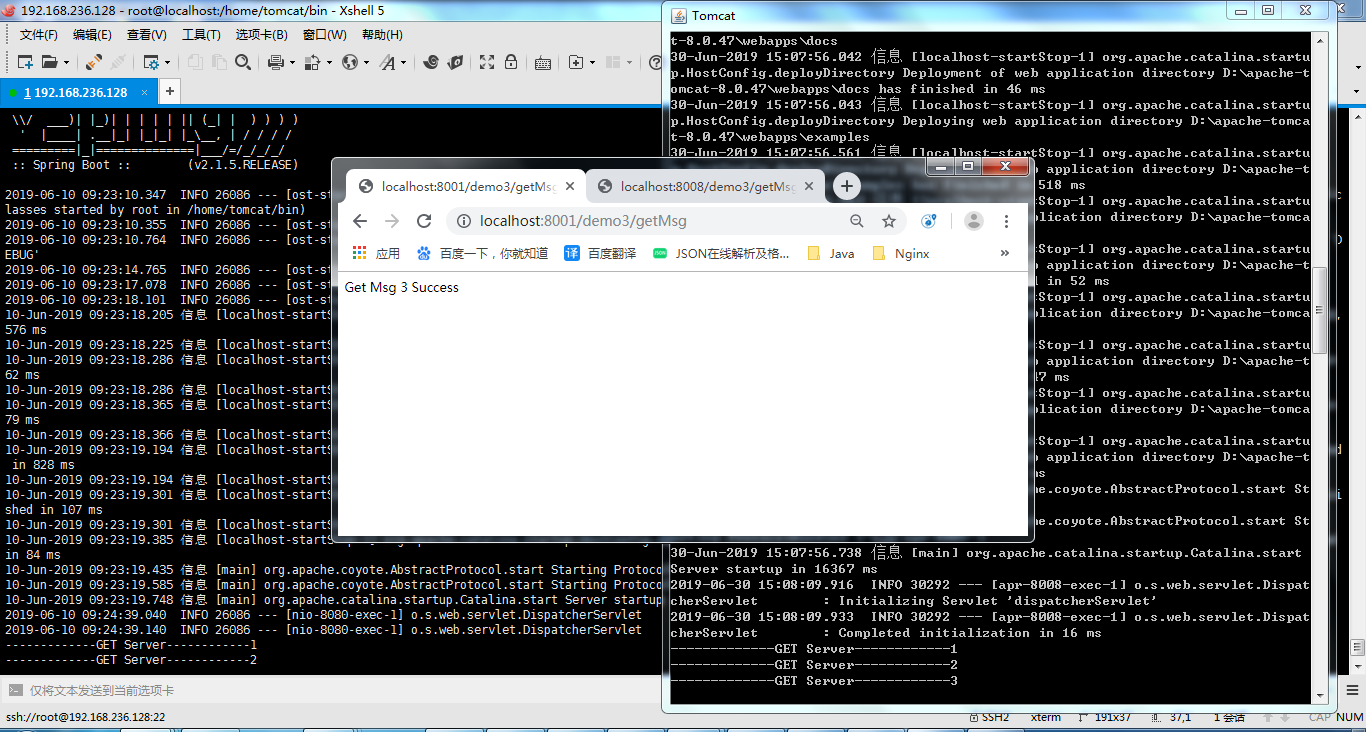Open the 应用 apps bookmark
Screen dimensions: 1366x732
coord(376,253)
